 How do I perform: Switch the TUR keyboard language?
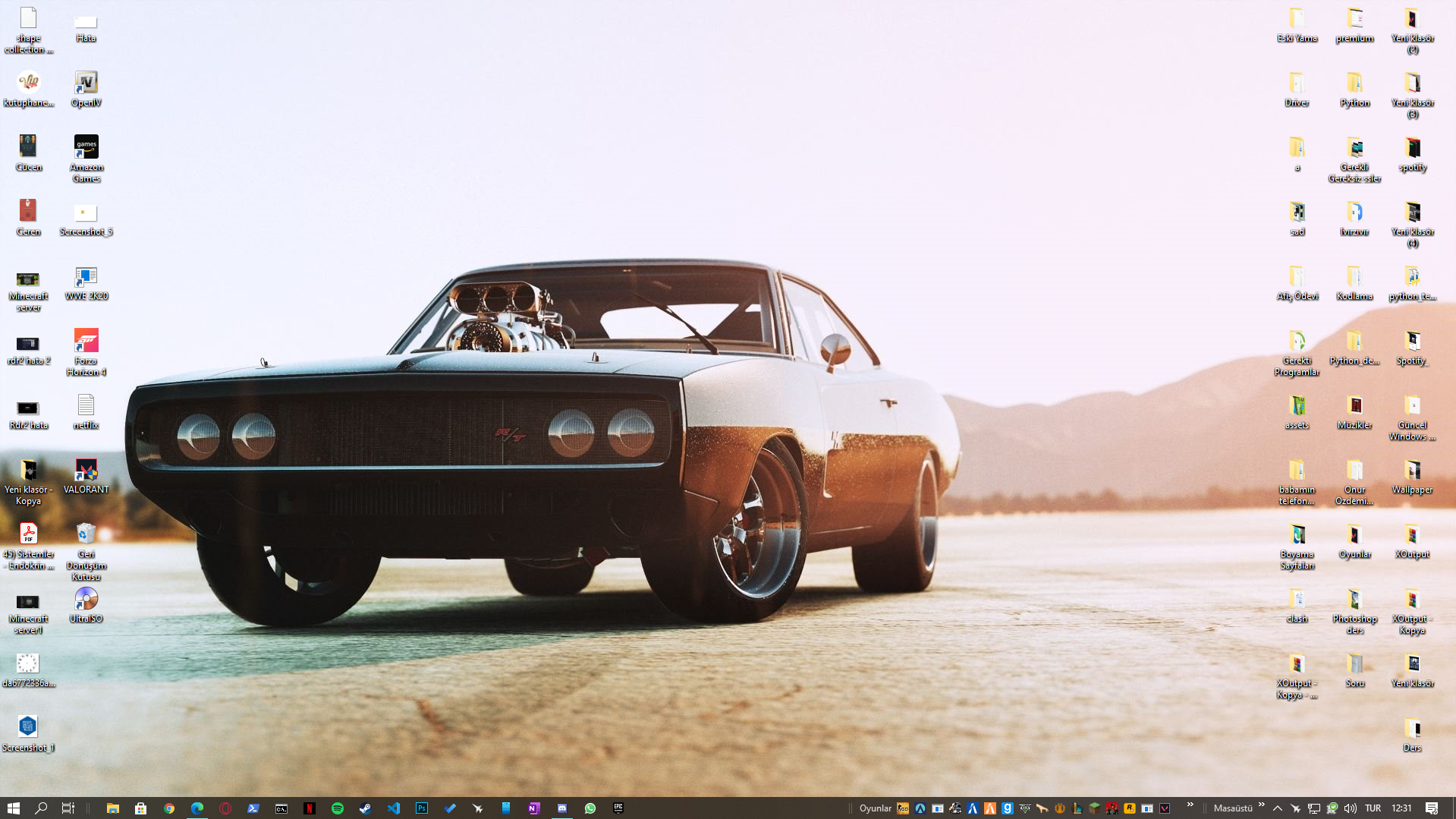[x=1373, y=808]
